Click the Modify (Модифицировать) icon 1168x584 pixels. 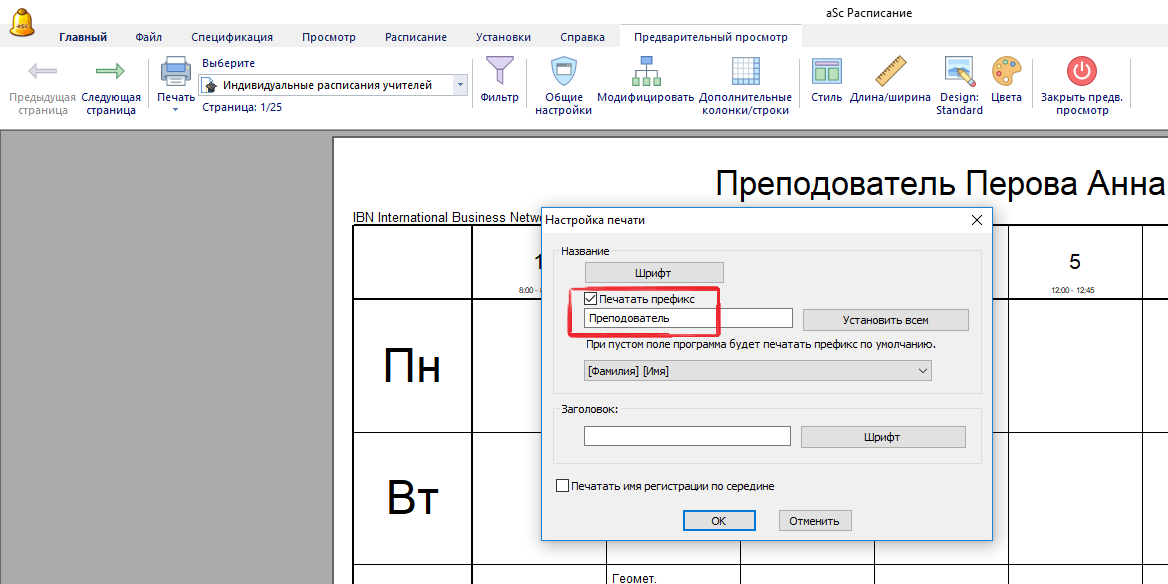point(645,73)
